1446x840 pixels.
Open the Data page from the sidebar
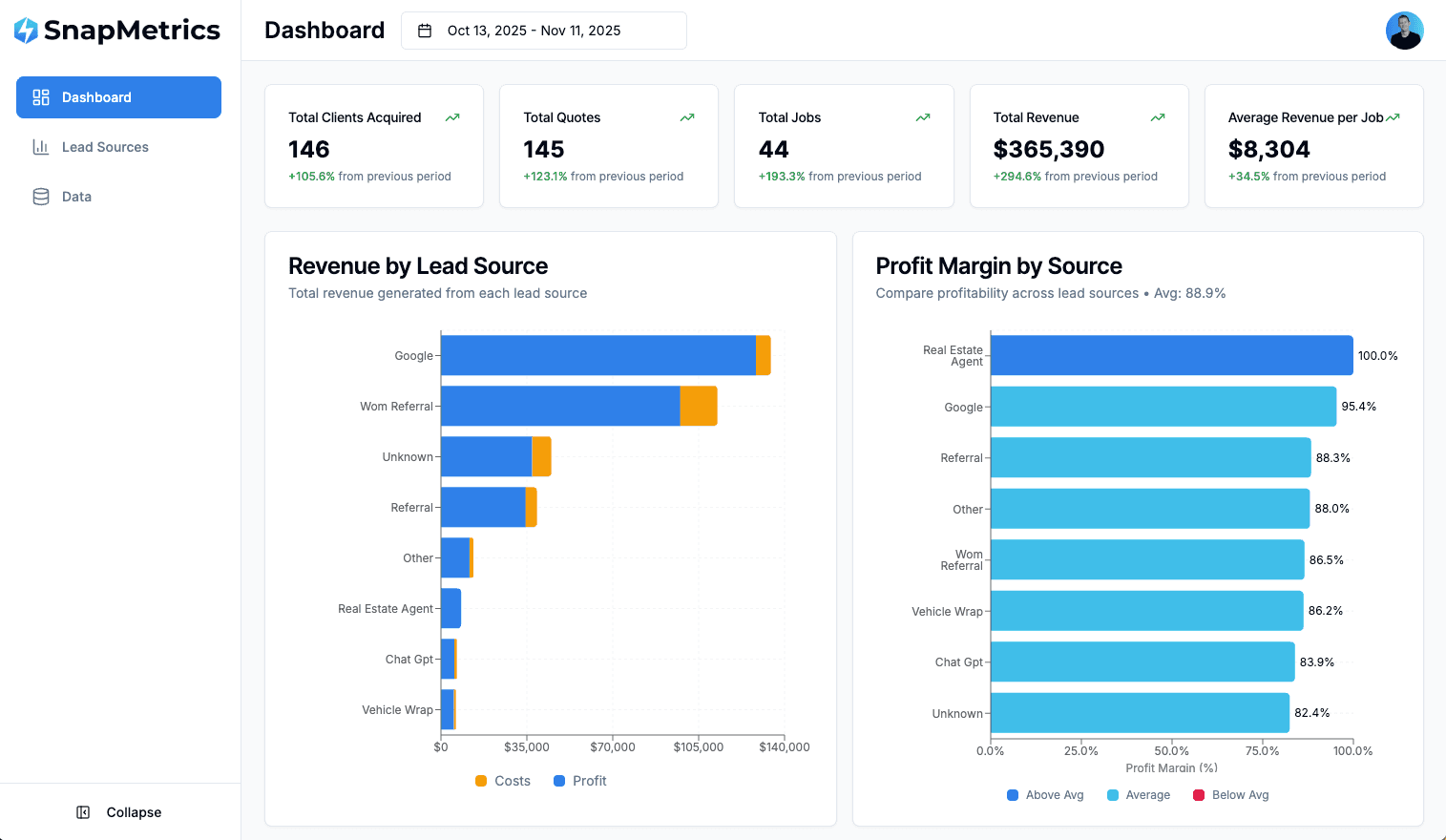[75, 196]
